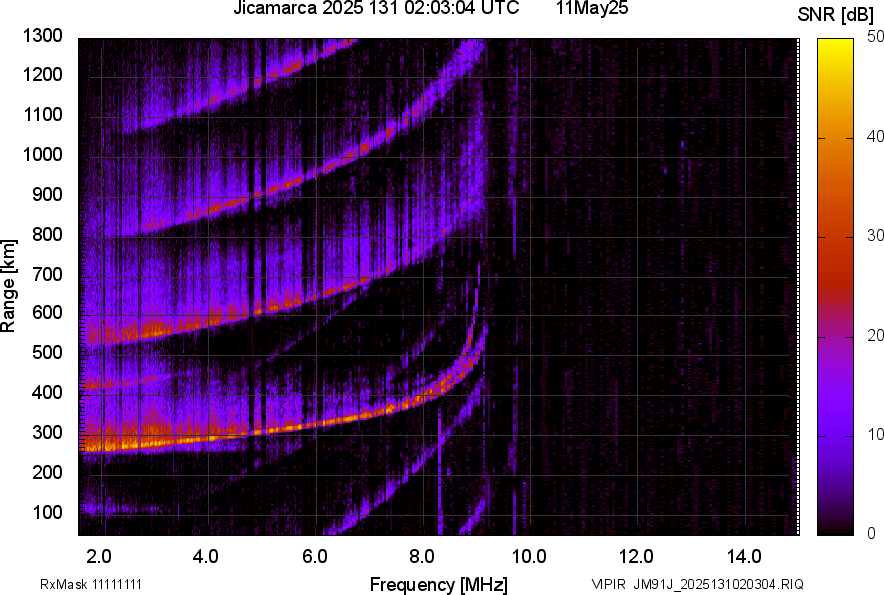Click the colorbar value '0'
Viewport: 884px width, 595px height.
pos(872,533)
